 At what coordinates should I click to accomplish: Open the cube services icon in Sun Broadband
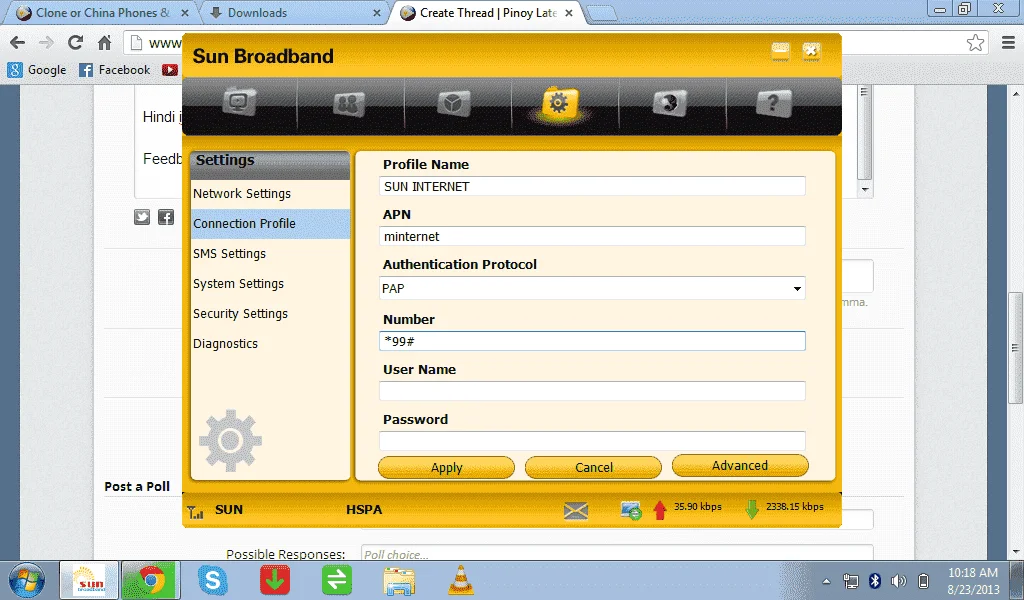pos(454,103)
